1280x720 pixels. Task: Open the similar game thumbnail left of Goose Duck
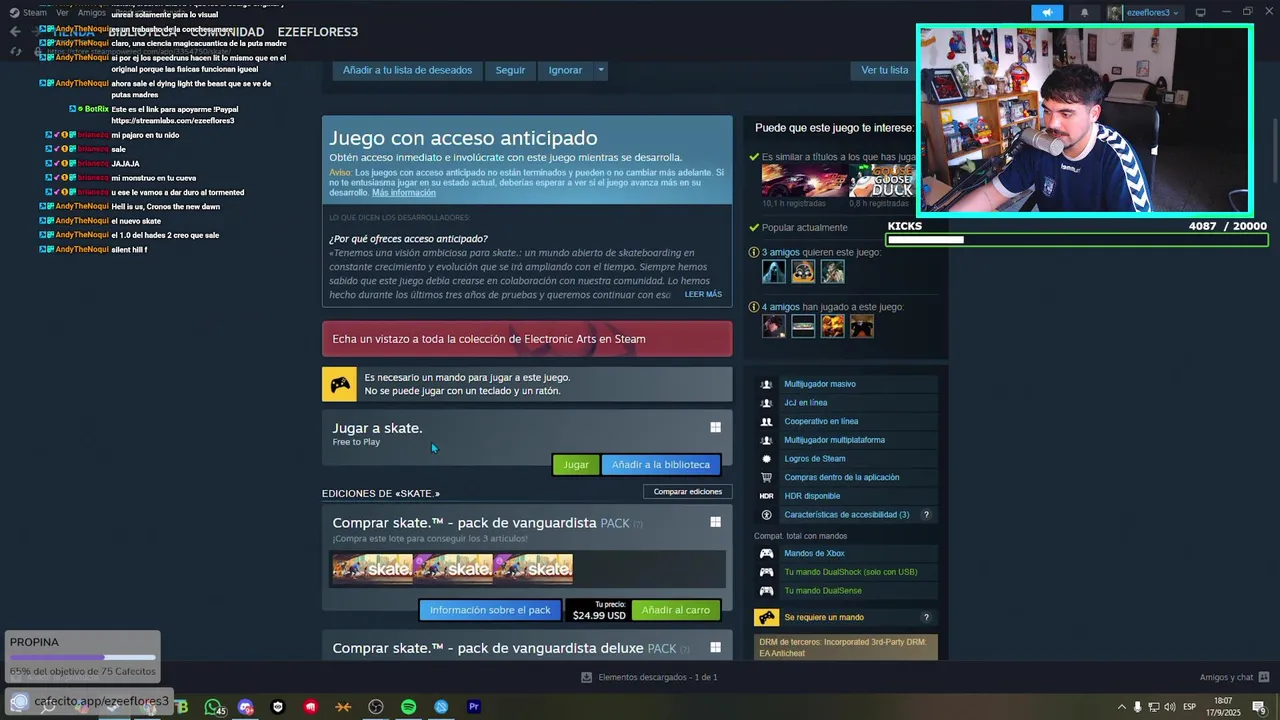coord(804,181)
